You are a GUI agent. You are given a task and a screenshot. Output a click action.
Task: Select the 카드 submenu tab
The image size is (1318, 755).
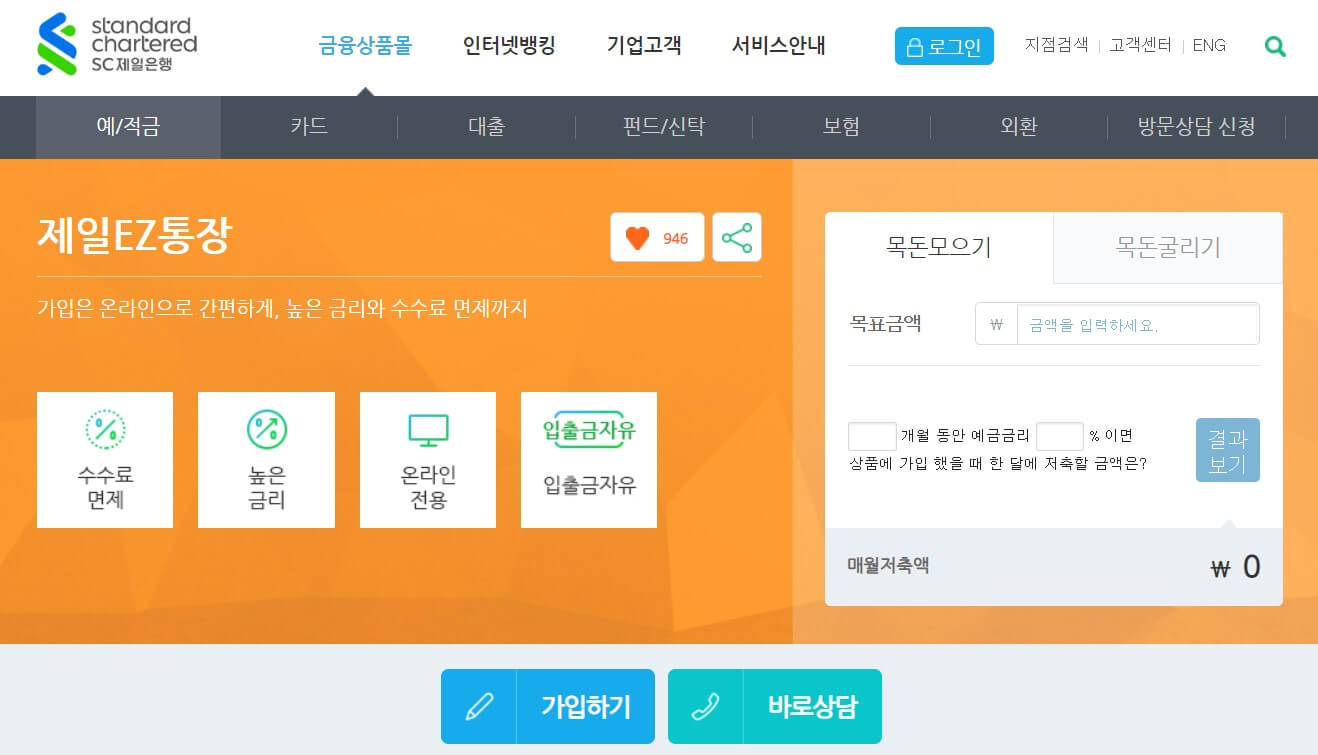point(309,127)
